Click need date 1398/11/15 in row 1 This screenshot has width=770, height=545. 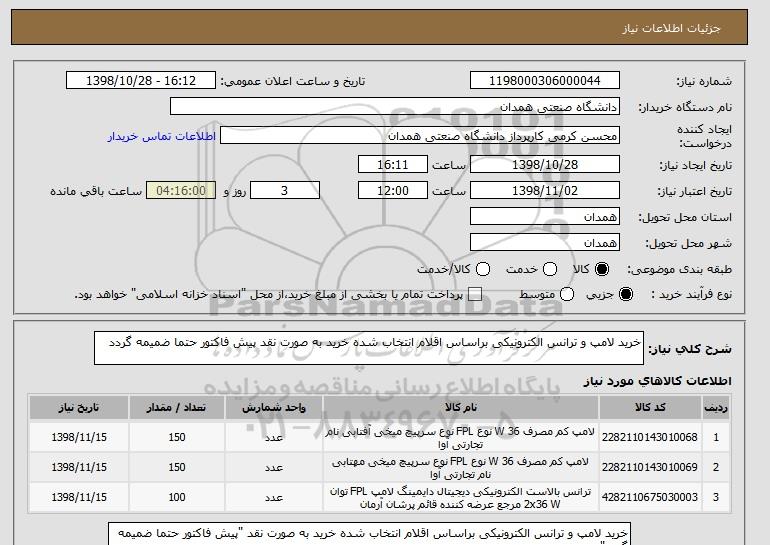[x=79, y=437]
